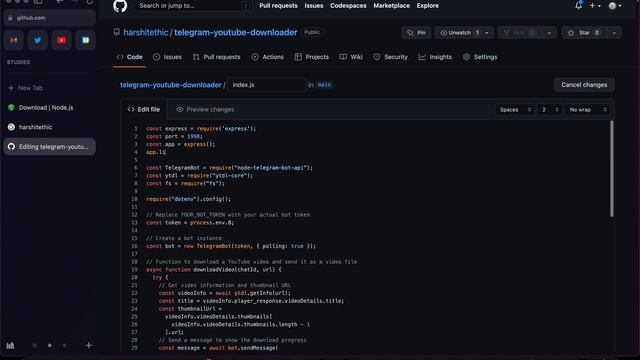Select the Edit file tab
The width and height of the screenshot is (640, 360).
[x=144, y=109]
